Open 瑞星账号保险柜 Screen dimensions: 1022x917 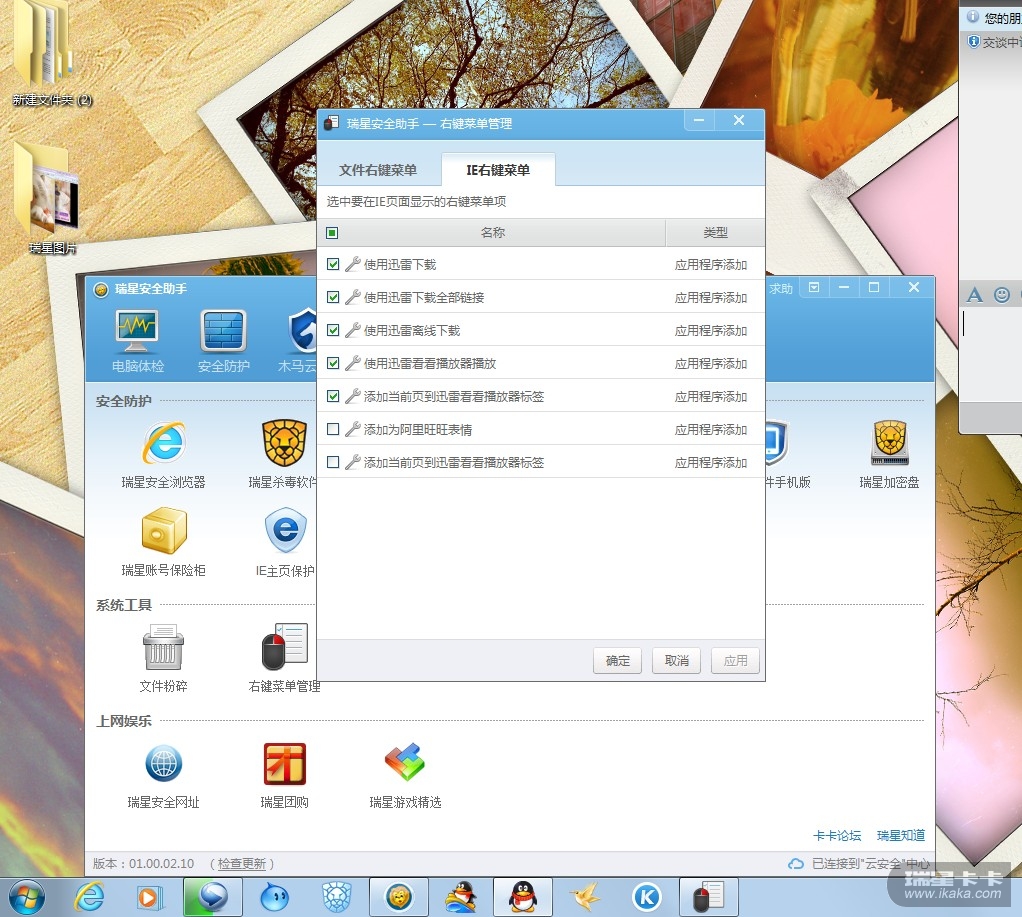coord(164,542)
